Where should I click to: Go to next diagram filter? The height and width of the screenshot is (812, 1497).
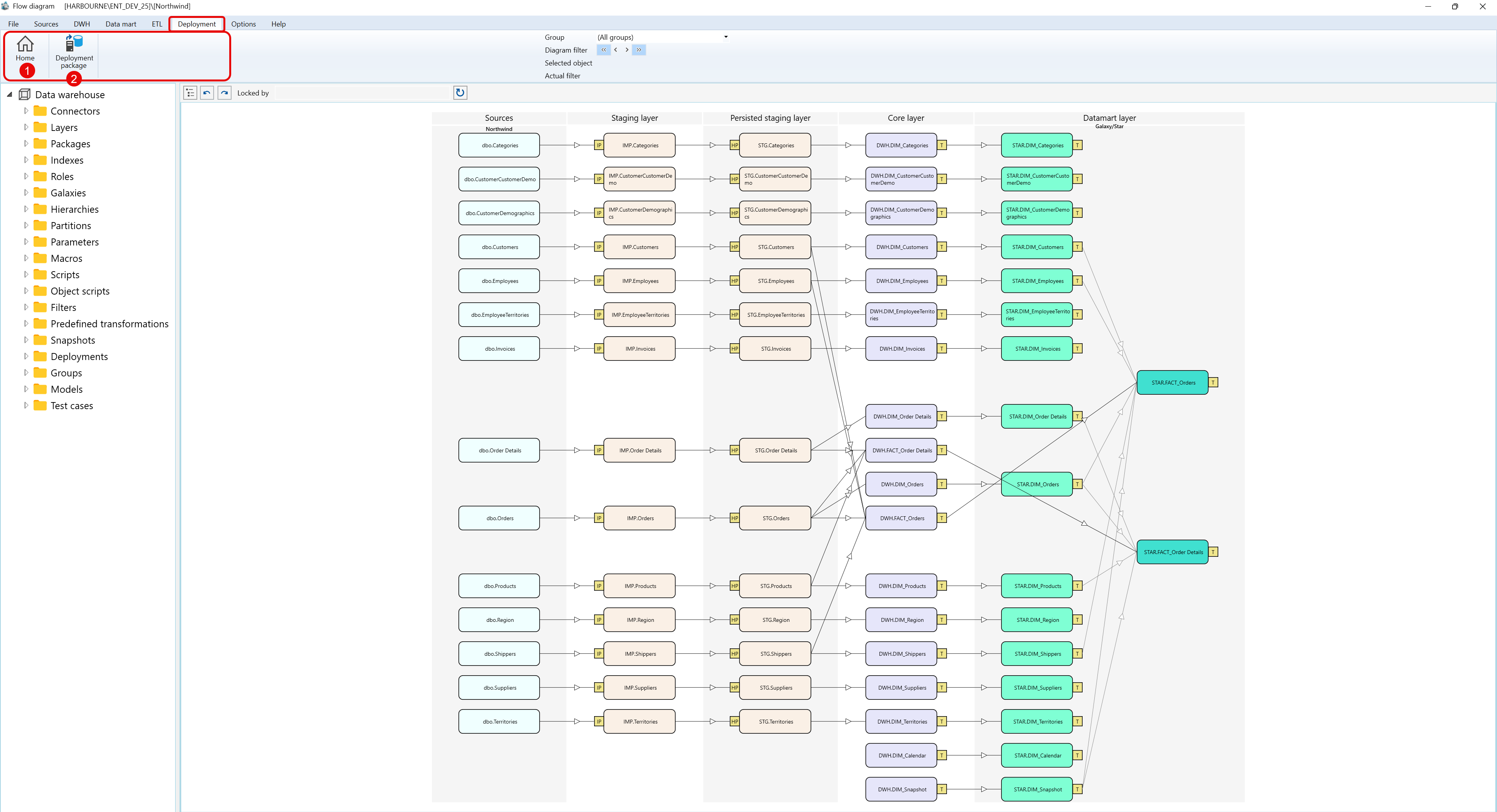click(626, 50)
